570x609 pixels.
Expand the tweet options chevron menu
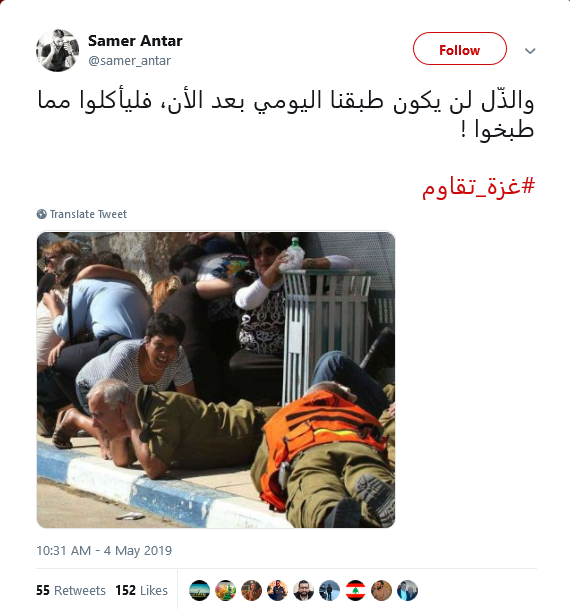(530, 51)
